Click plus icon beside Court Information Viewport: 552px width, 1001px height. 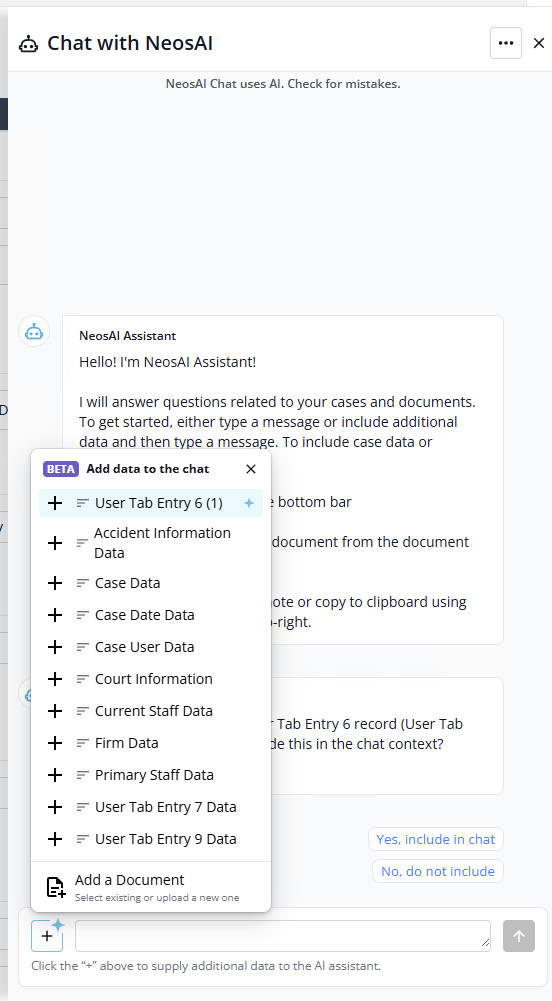click(55, 679)
